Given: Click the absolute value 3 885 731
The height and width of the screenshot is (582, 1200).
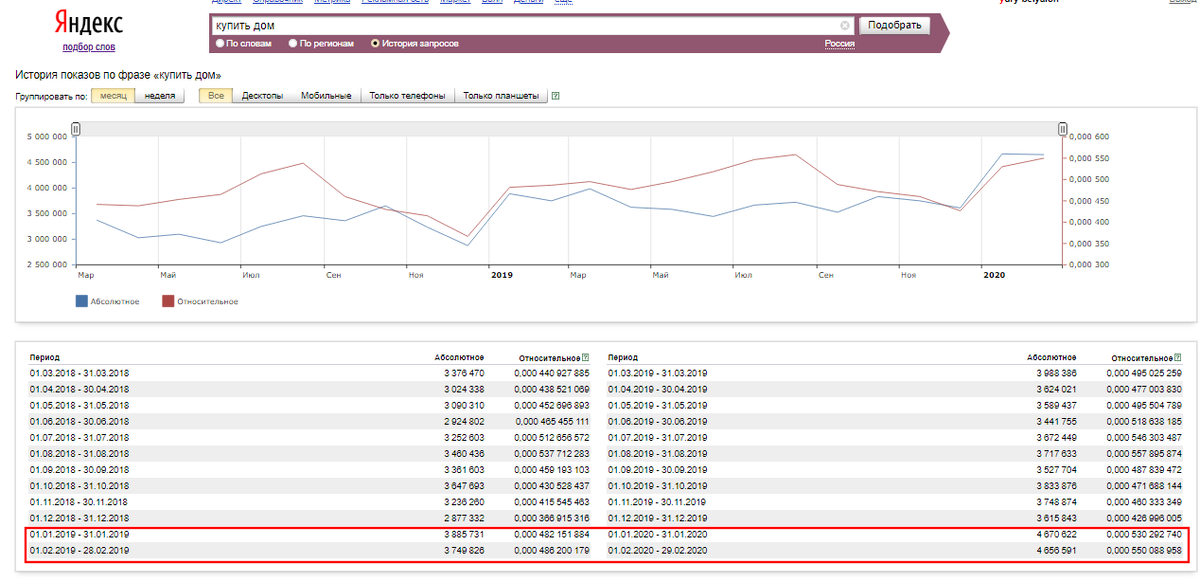Looking at the screenshot, I should click(x=463, y=534).
